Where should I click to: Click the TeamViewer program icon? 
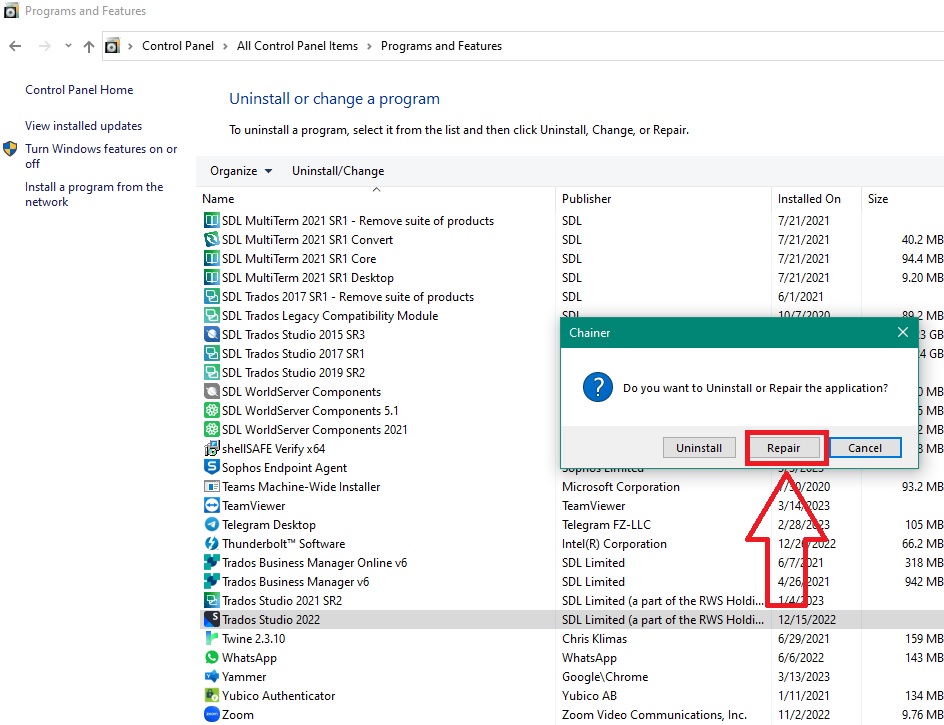pos(211,505)
